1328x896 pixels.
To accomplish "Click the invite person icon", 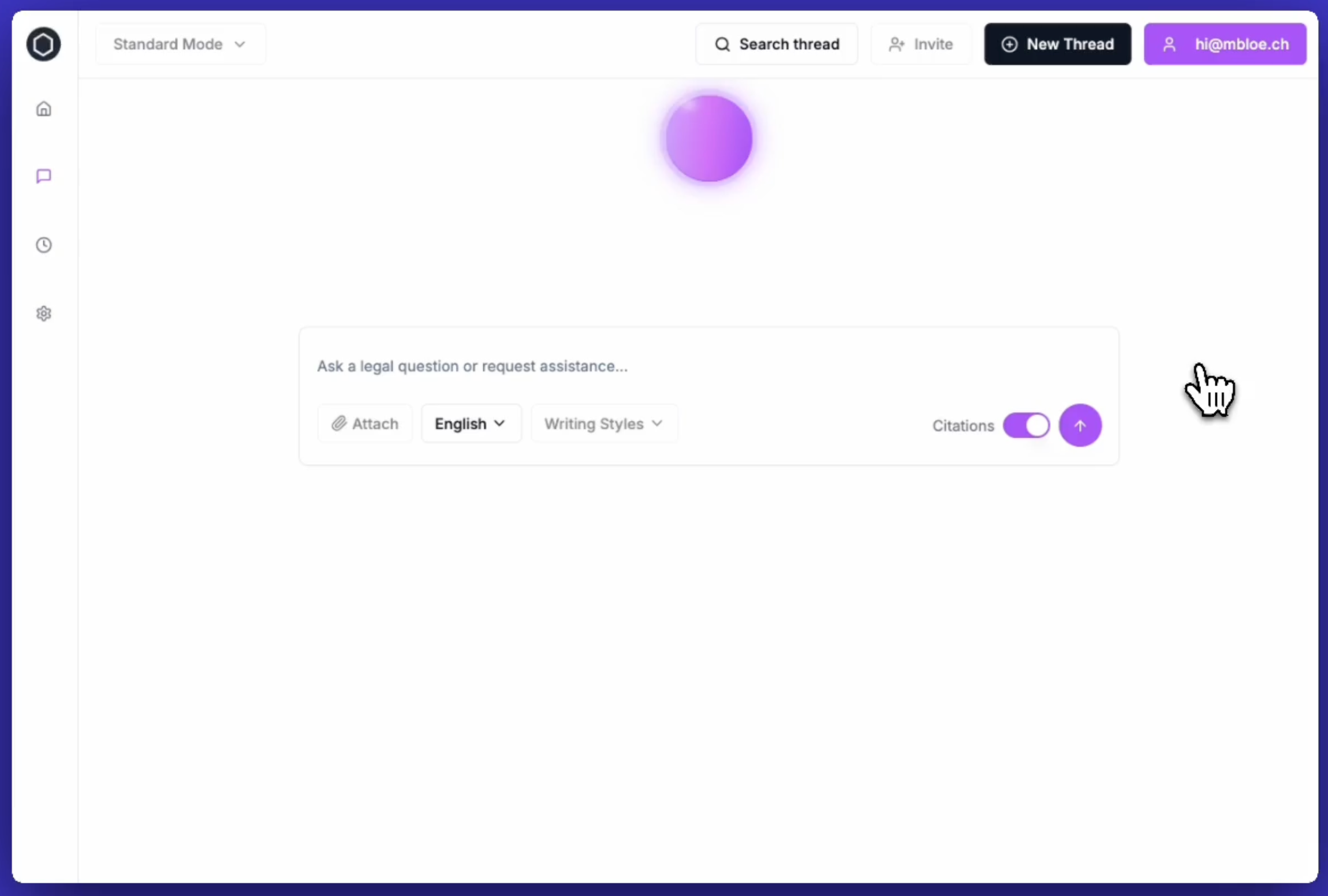I will click(896, 44).
